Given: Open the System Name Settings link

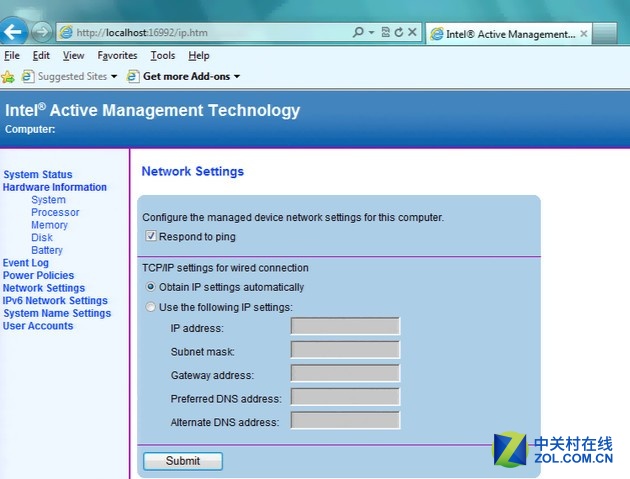Looking at the screenshot, I should [57, 313].
